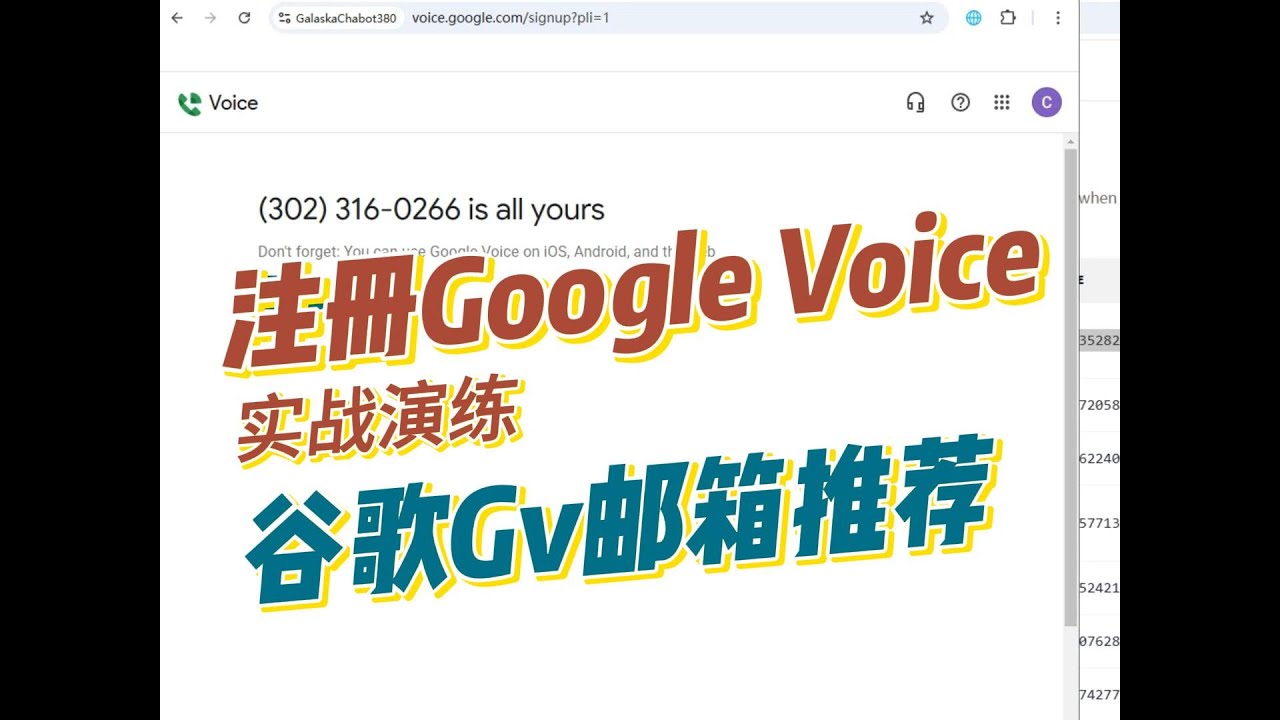Open the Chrome three-dot menu
The height and width of the screenshot is (720, 1280).
[1058, 18]
